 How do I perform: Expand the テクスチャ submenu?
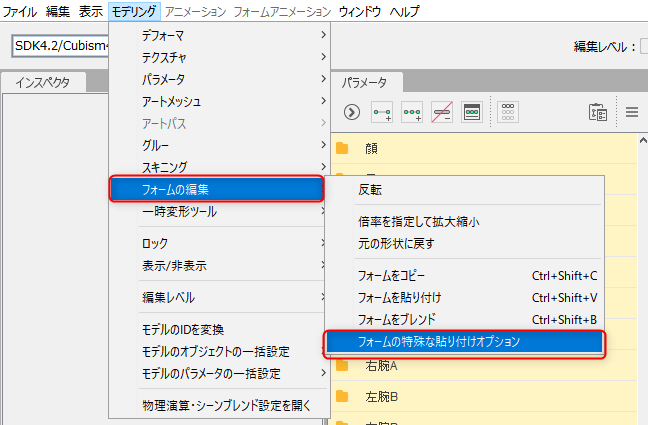pos(219,57)
